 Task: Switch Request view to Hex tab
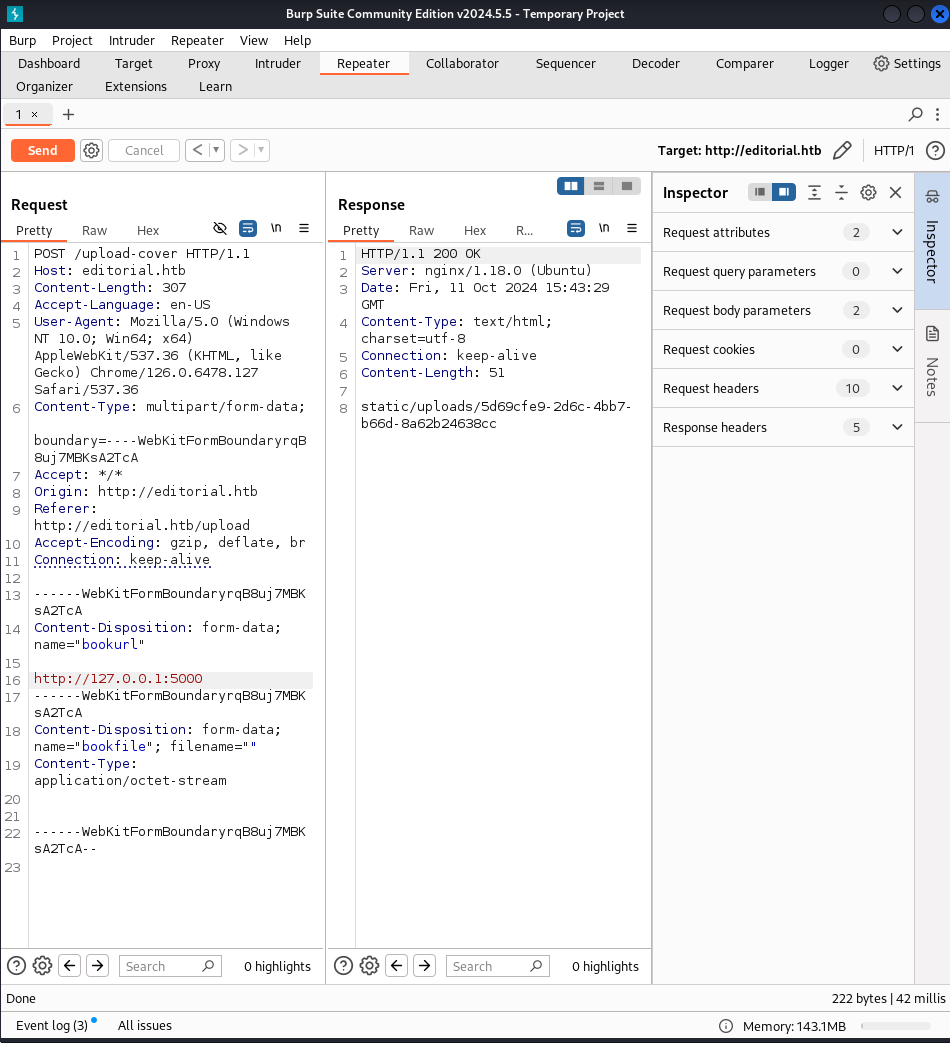[x=148, y=230]
